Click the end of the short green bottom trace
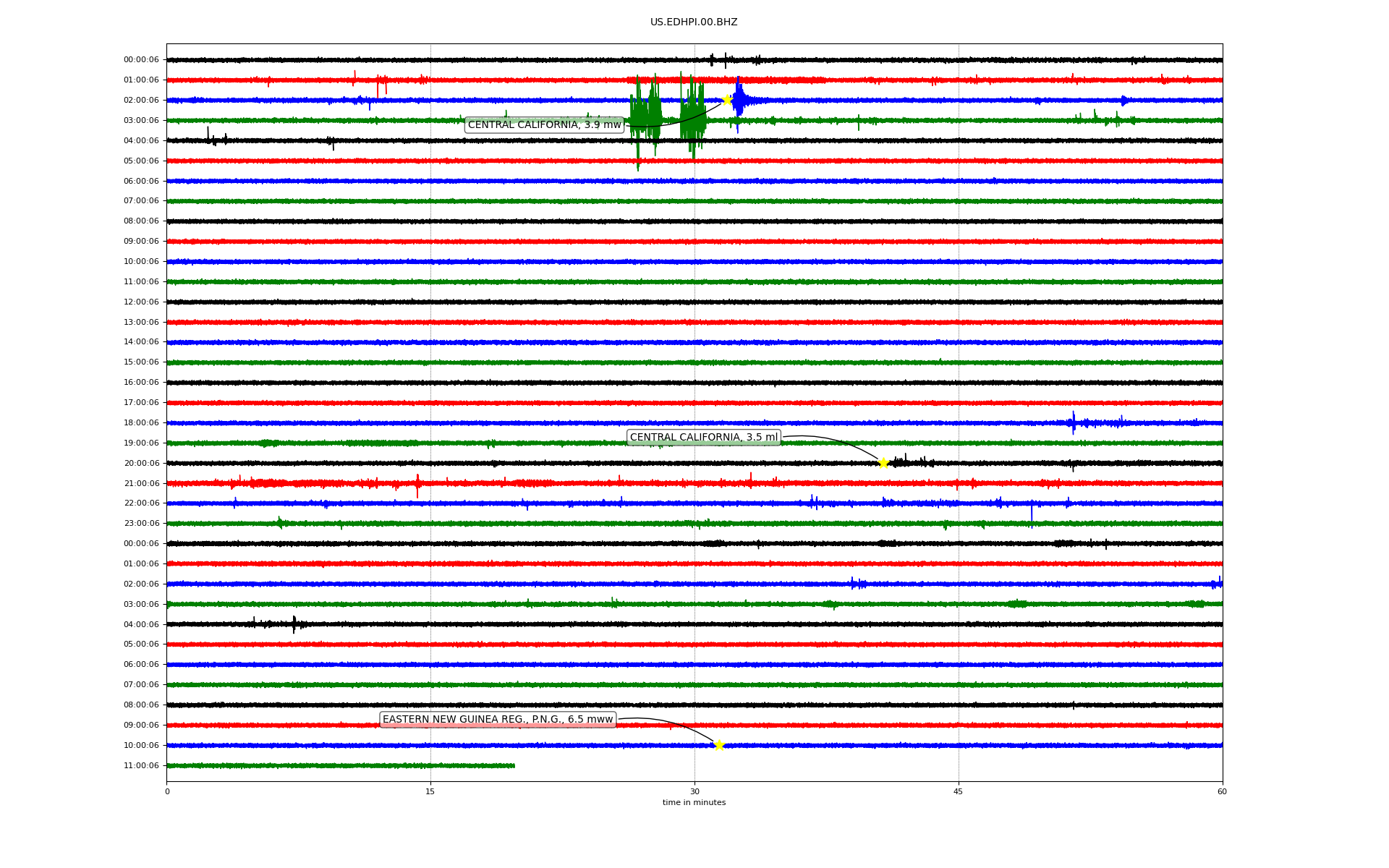 click(514, 765)
